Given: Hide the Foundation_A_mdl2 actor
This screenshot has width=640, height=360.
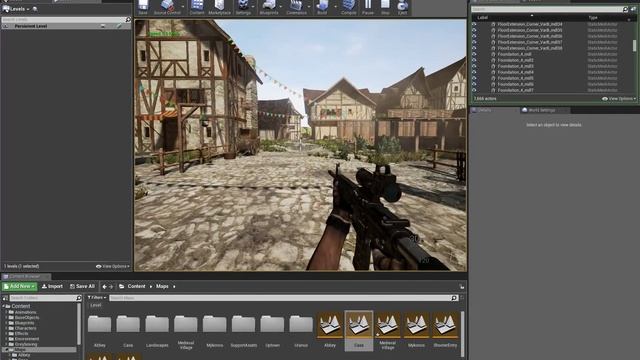Looking at the screenshot, I should (x=474, y=60).
